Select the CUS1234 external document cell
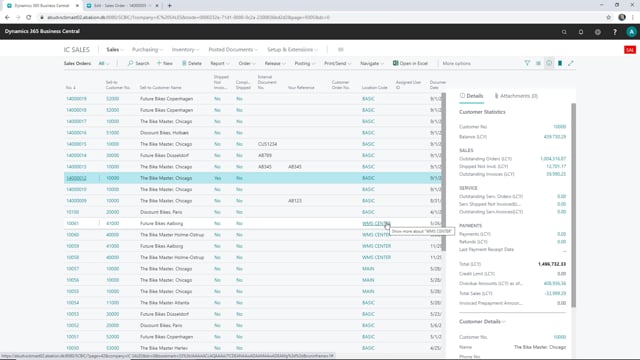Screen dimensions: 640x360 coord(267,144)
